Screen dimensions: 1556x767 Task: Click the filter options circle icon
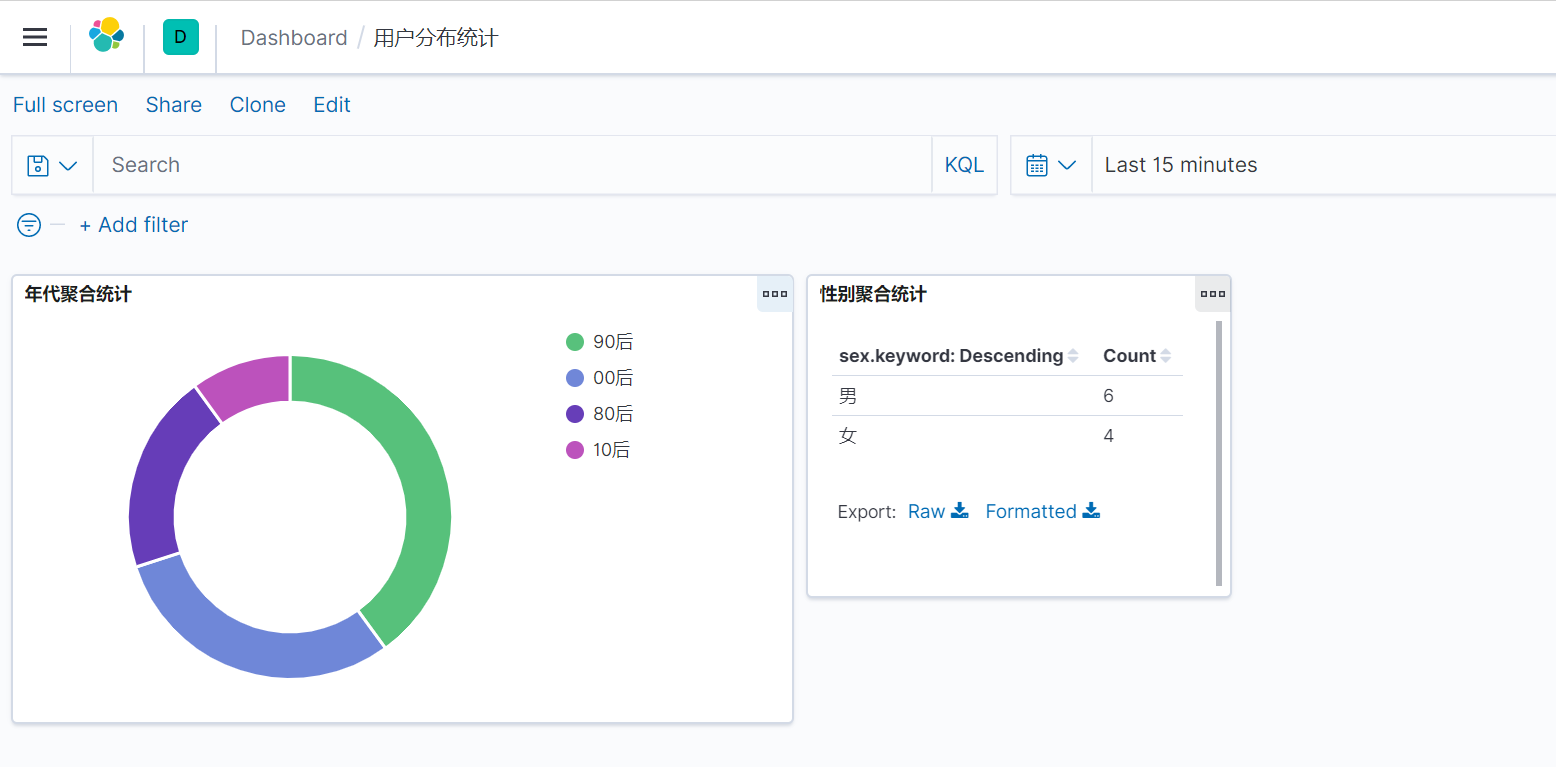coord(29,225)
